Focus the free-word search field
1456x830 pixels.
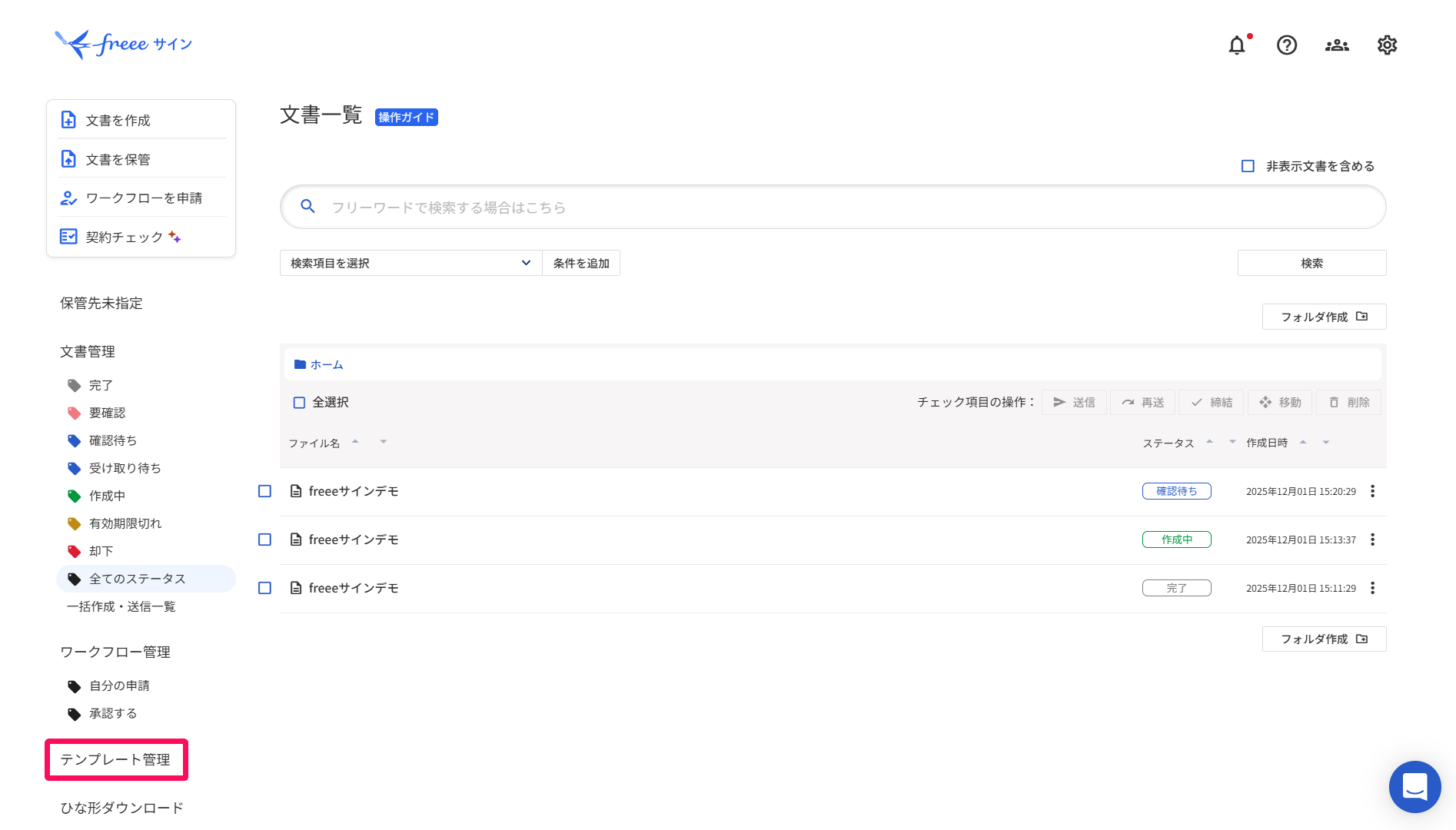coord(833,207)
